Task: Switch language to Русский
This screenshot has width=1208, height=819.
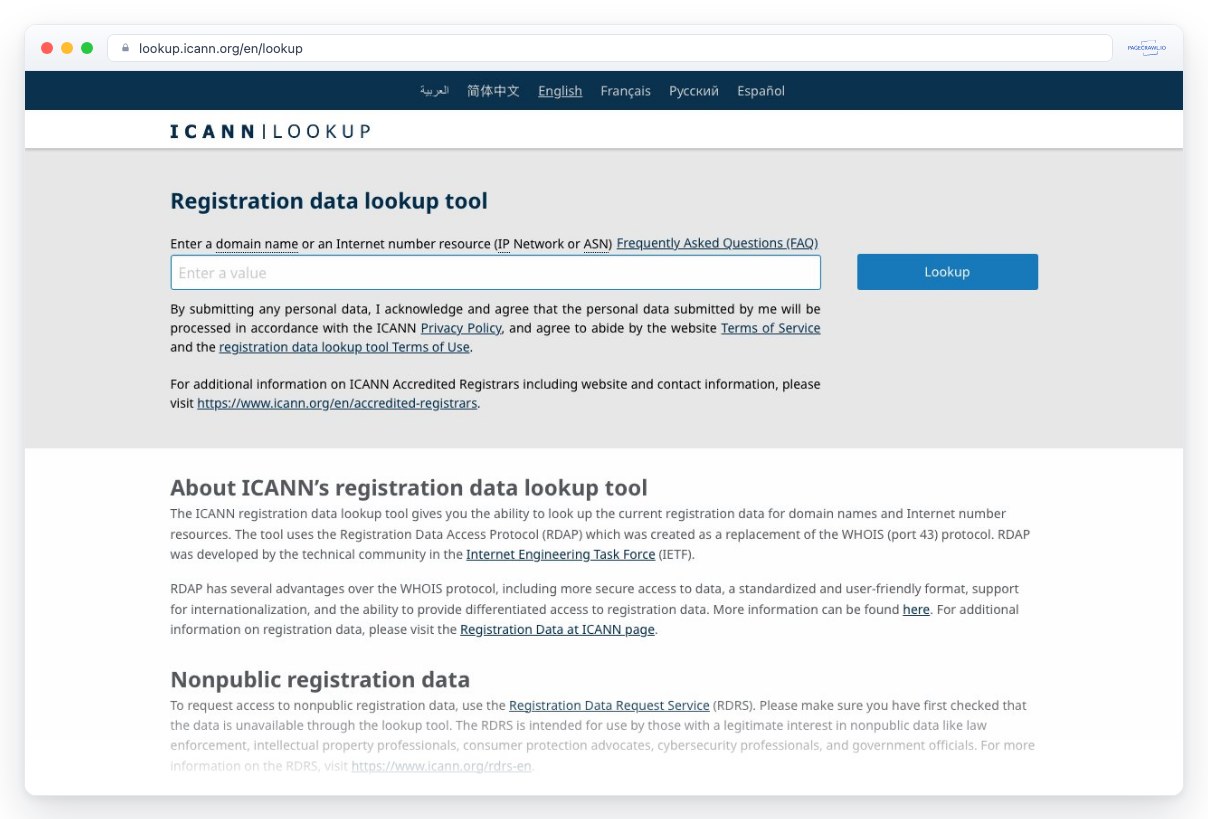Action: tap(694, 91)
